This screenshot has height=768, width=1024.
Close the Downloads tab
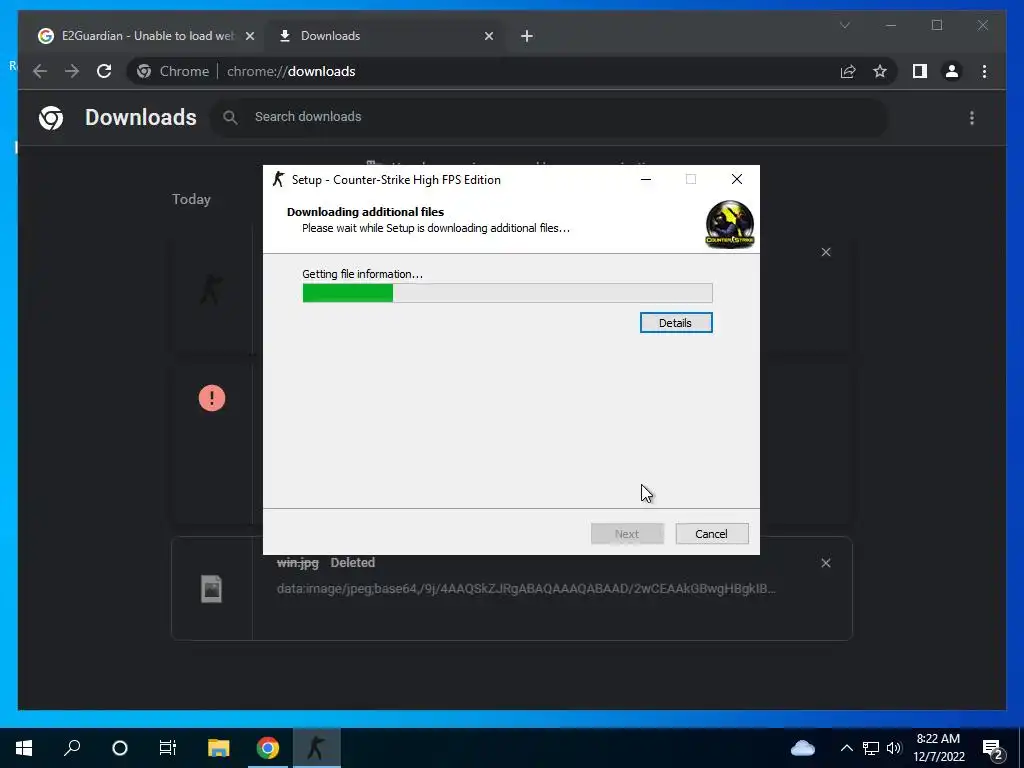(x=488, y=36)
